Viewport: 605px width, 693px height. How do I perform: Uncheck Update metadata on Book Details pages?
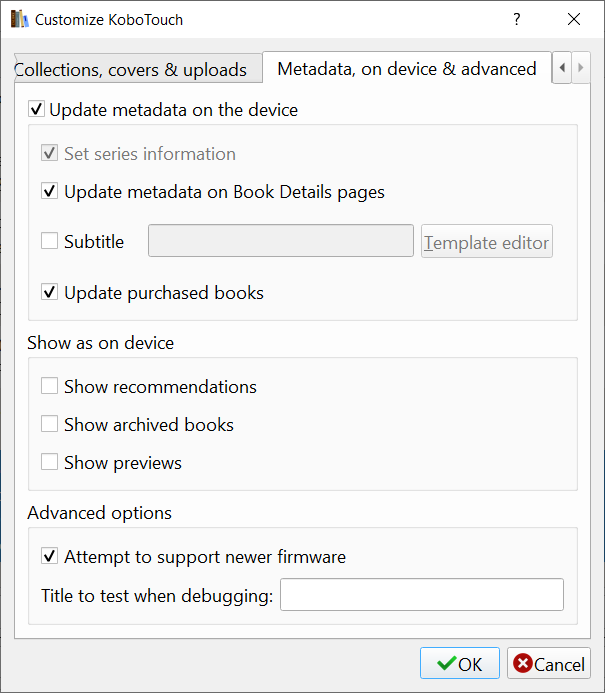coord(50,192)
